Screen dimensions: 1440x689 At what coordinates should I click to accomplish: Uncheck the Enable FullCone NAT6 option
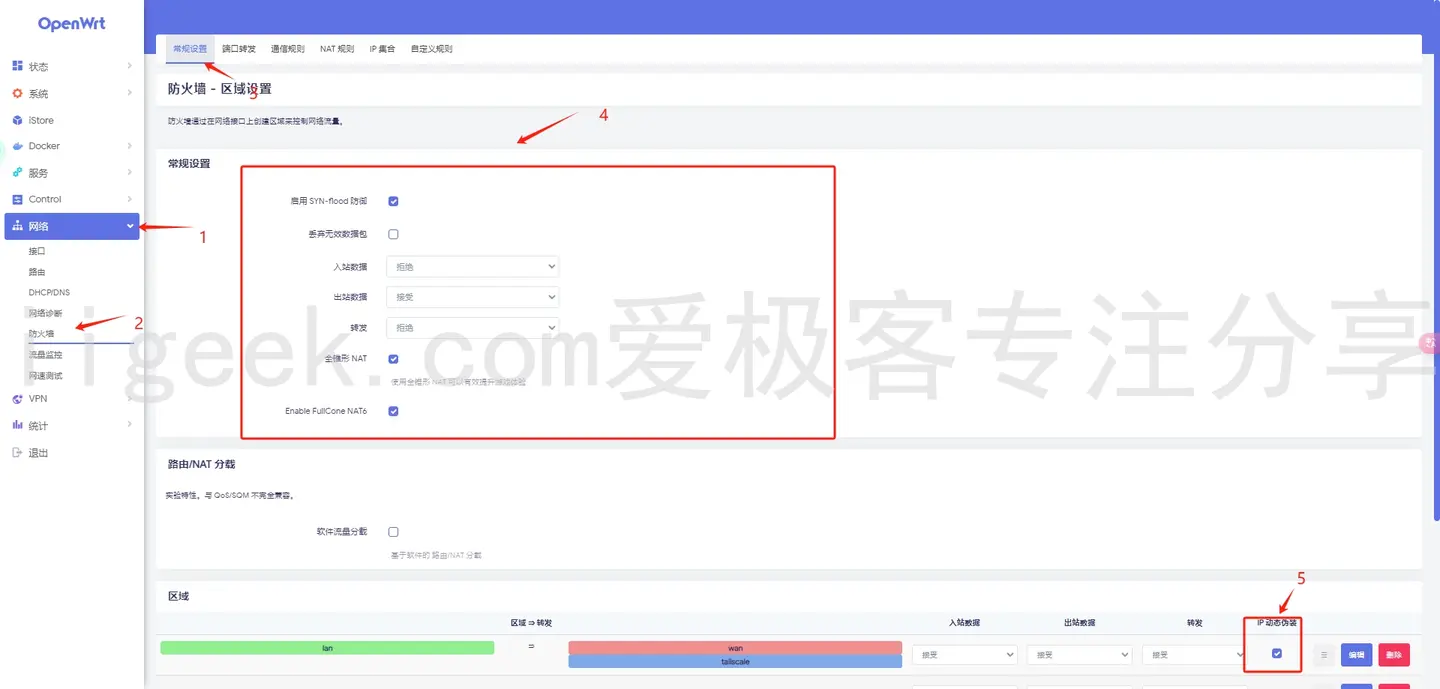click(x=393, y=410)
